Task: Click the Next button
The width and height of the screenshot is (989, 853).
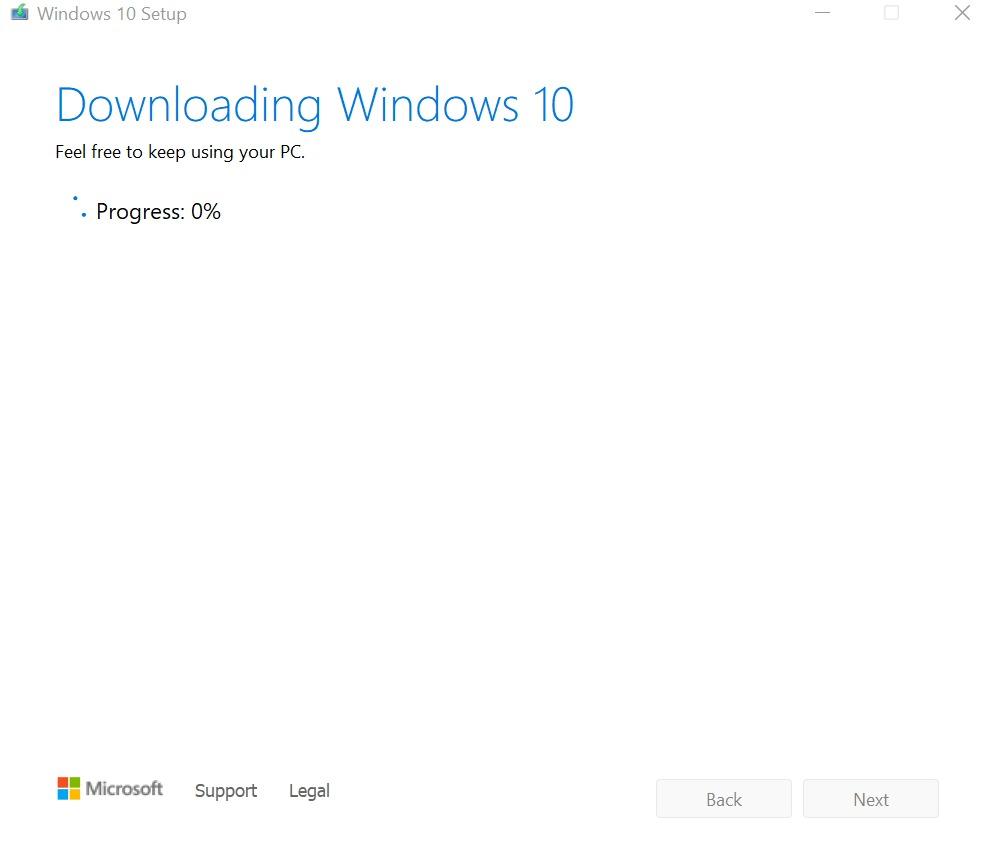Action: [870, 799]
